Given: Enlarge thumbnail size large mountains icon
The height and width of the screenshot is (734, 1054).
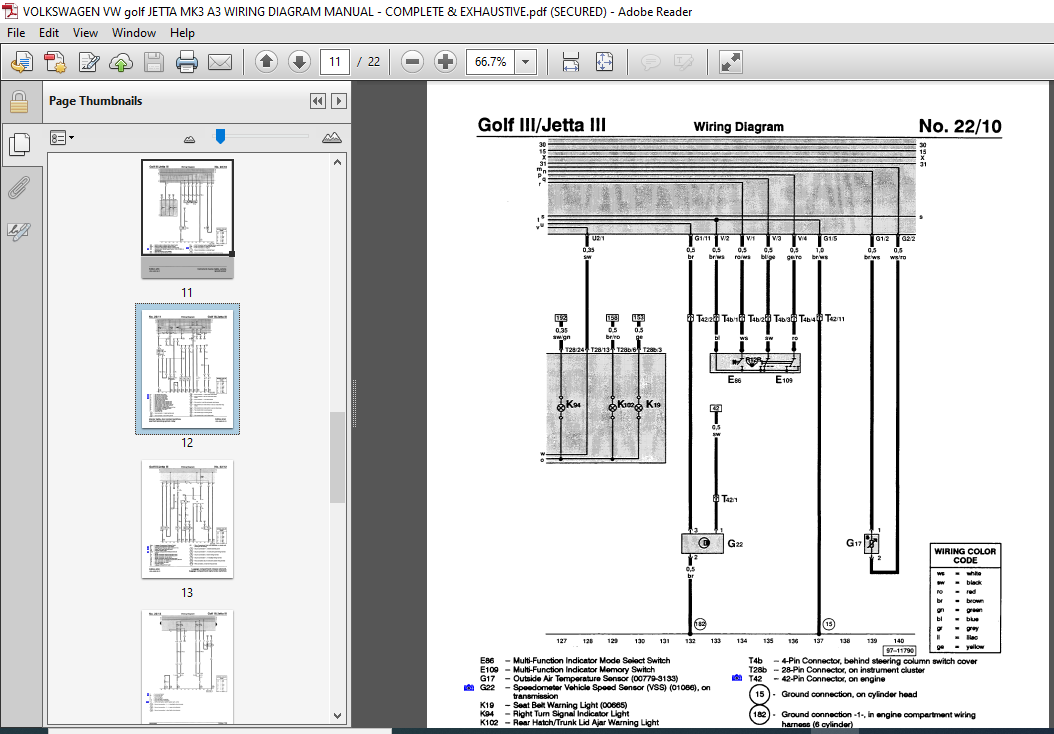Looking at the screenshot, I should tap(331, 138).
